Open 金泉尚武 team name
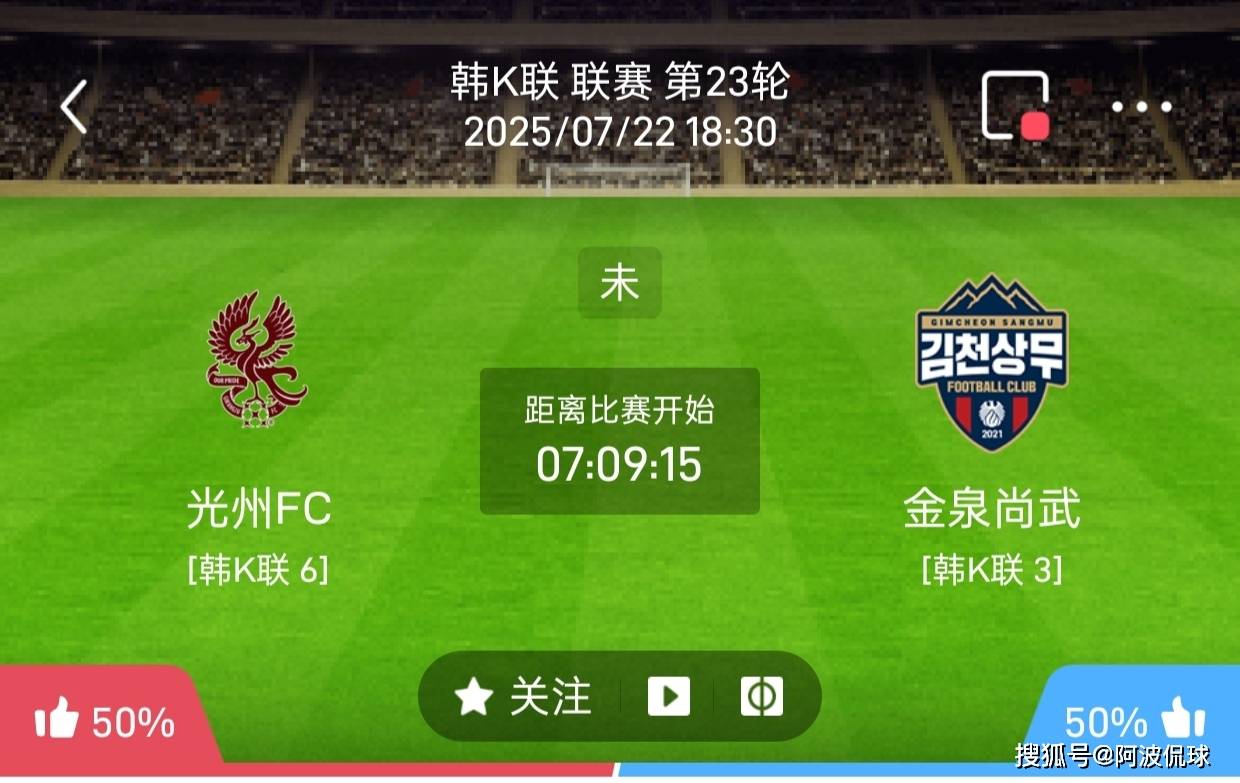 click(x=992, y=509)
